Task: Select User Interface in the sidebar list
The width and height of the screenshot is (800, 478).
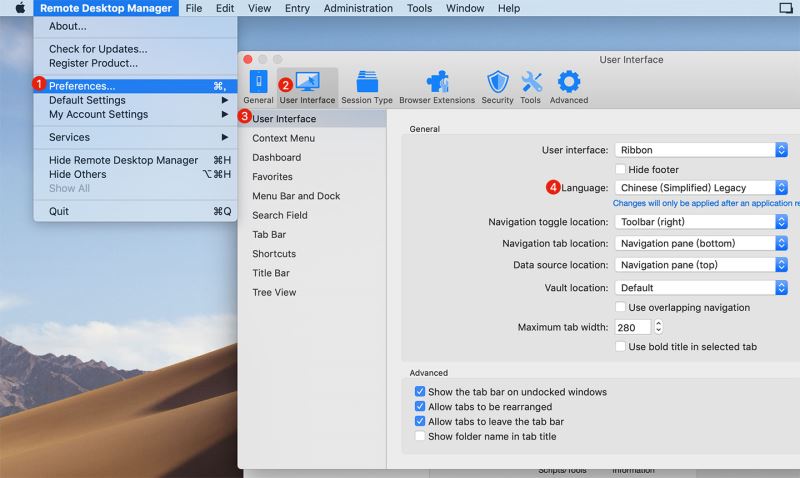Action: click(x=312, y=119)
